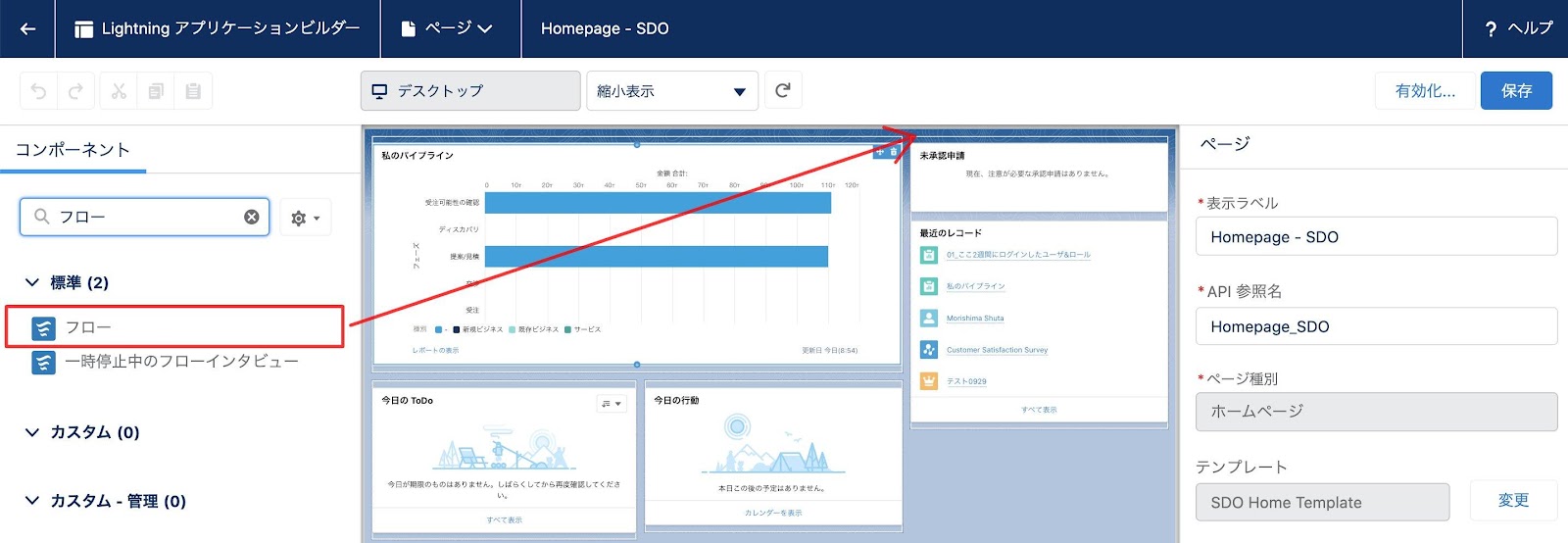This screenshot has width=1568, height=543.
Task: Click the 既存ビジネス legend swatch
Action: [x=513, y=329]
